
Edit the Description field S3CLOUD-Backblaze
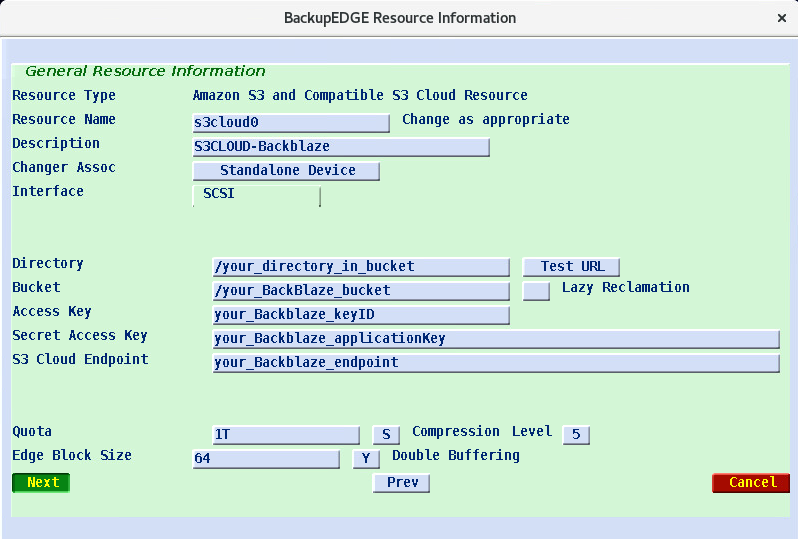click(341, 147)
